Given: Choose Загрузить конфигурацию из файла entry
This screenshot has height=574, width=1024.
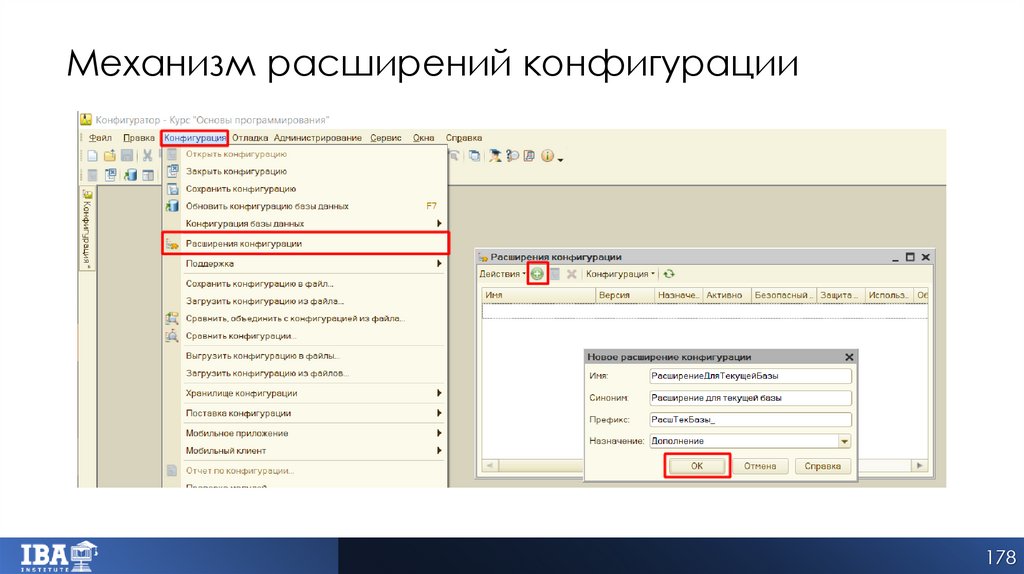Looking at the screenshot, I should click(304, 301).
